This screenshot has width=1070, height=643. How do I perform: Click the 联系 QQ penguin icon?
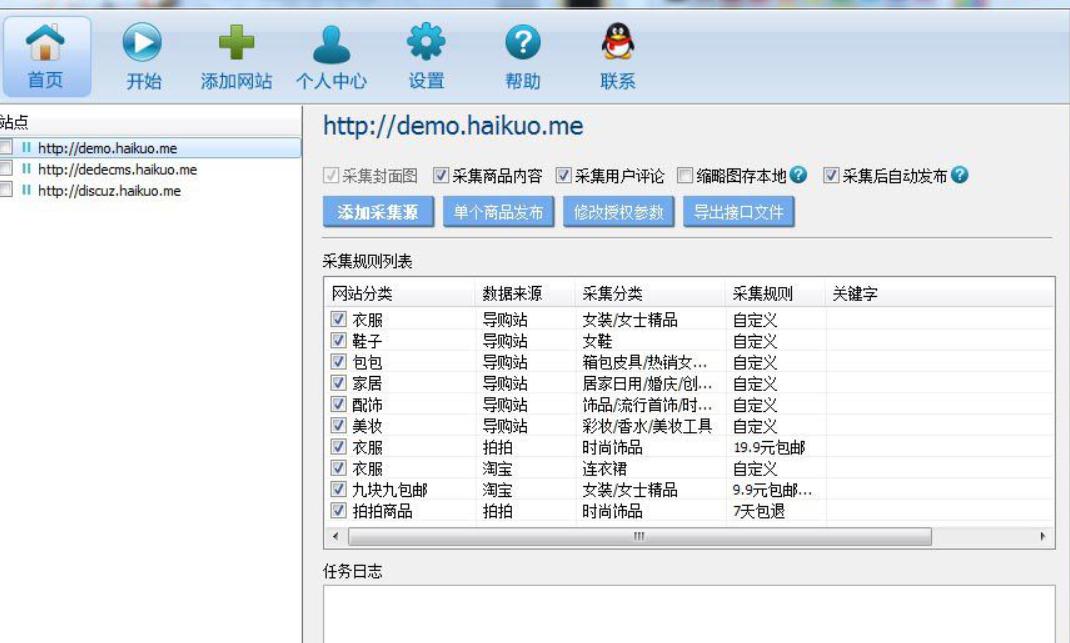point(618,42)
